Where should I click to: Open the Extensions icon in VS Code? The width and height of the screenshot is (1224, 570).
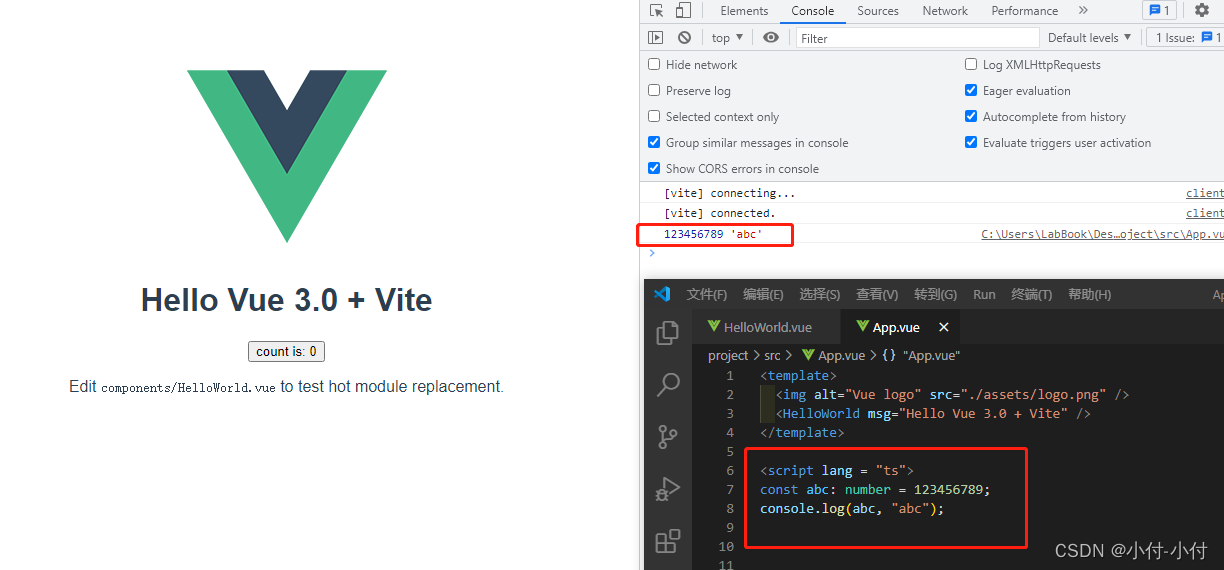(x=668, y=541)
